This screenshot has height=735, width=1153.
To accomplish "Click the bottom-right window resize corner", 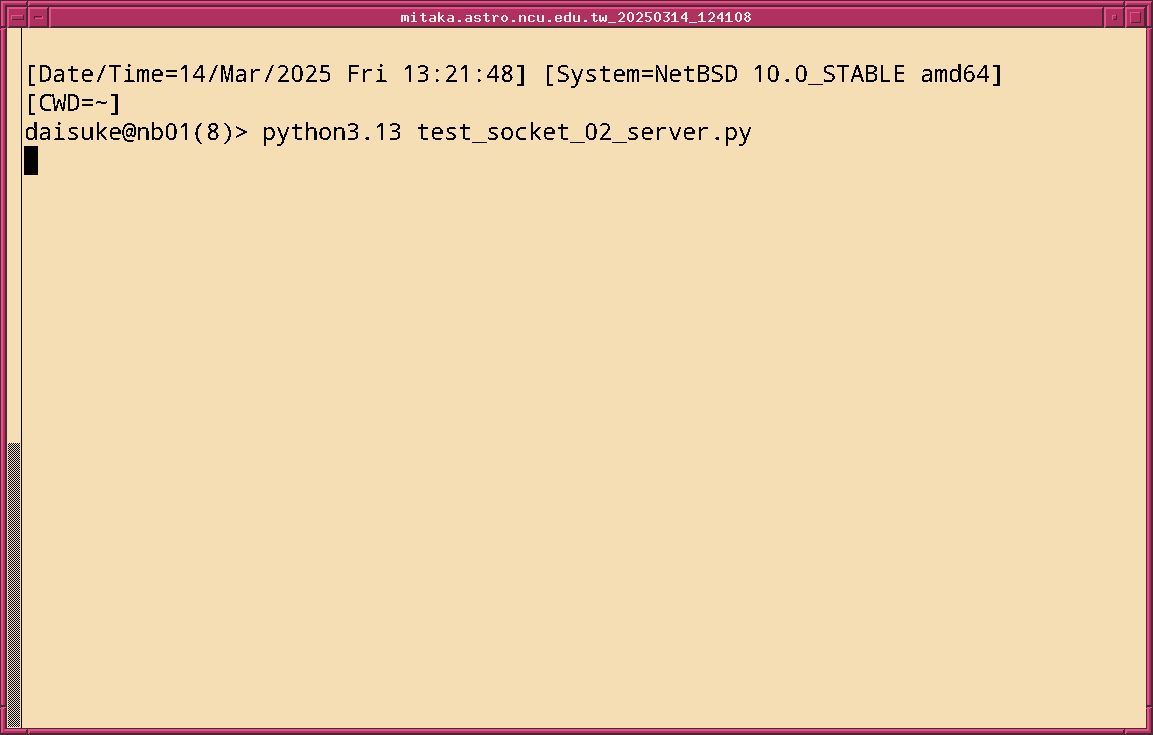I will (x=1148, y=730).
